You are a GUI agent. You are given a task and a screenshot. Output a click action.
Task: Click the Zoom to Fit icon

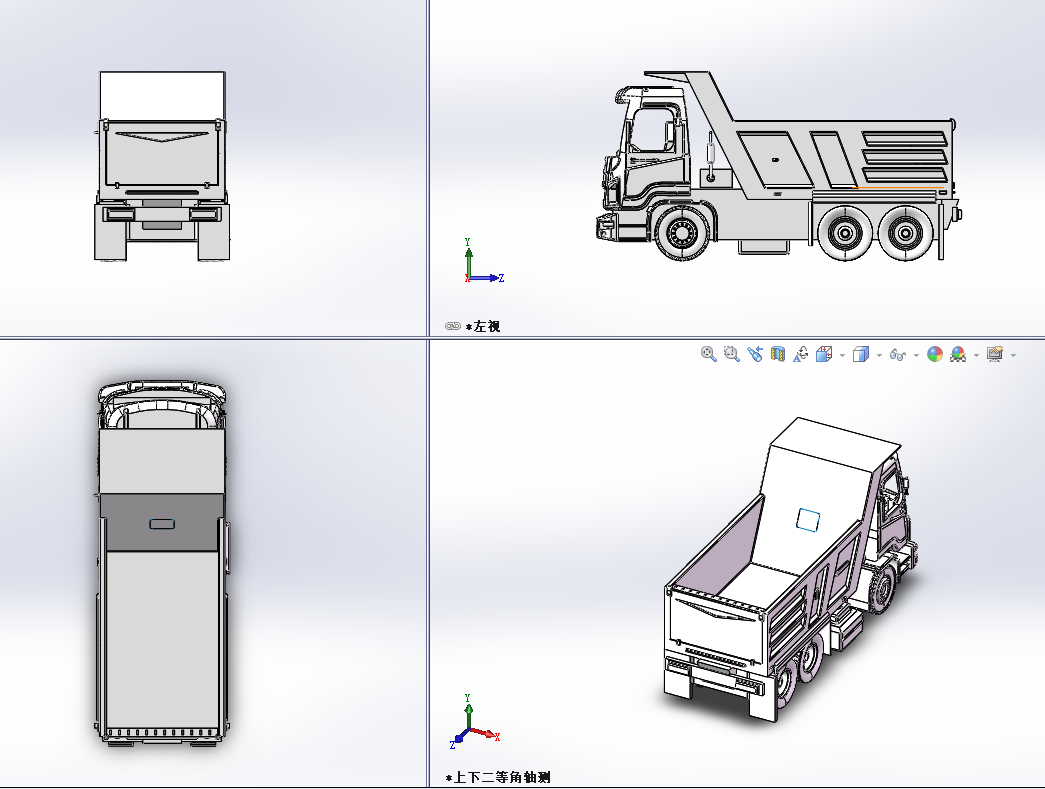pyautogui.click(x=708, y=354)
